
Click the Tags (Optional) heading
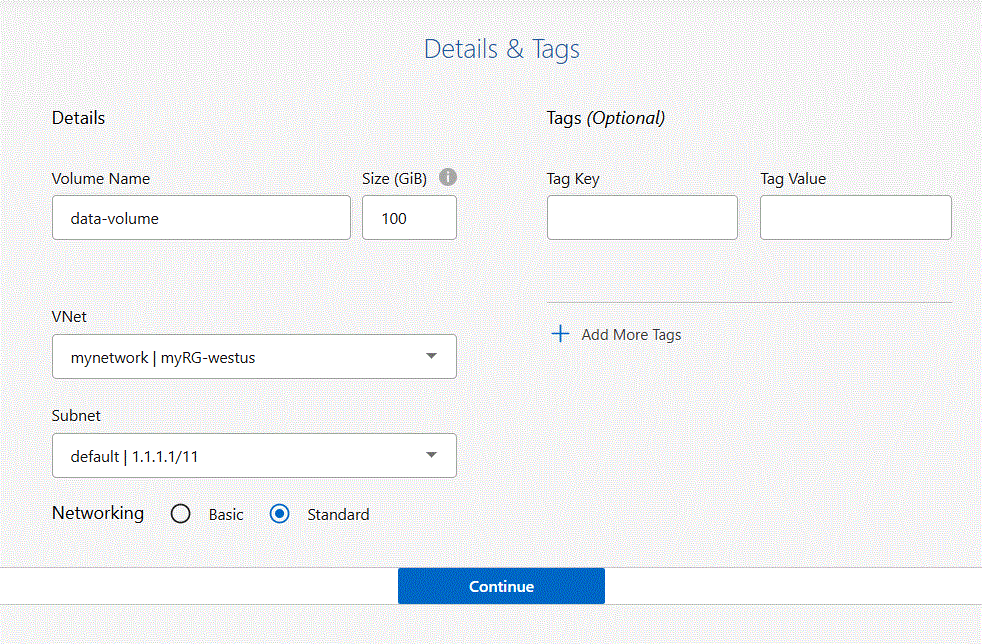pos(604,117)
